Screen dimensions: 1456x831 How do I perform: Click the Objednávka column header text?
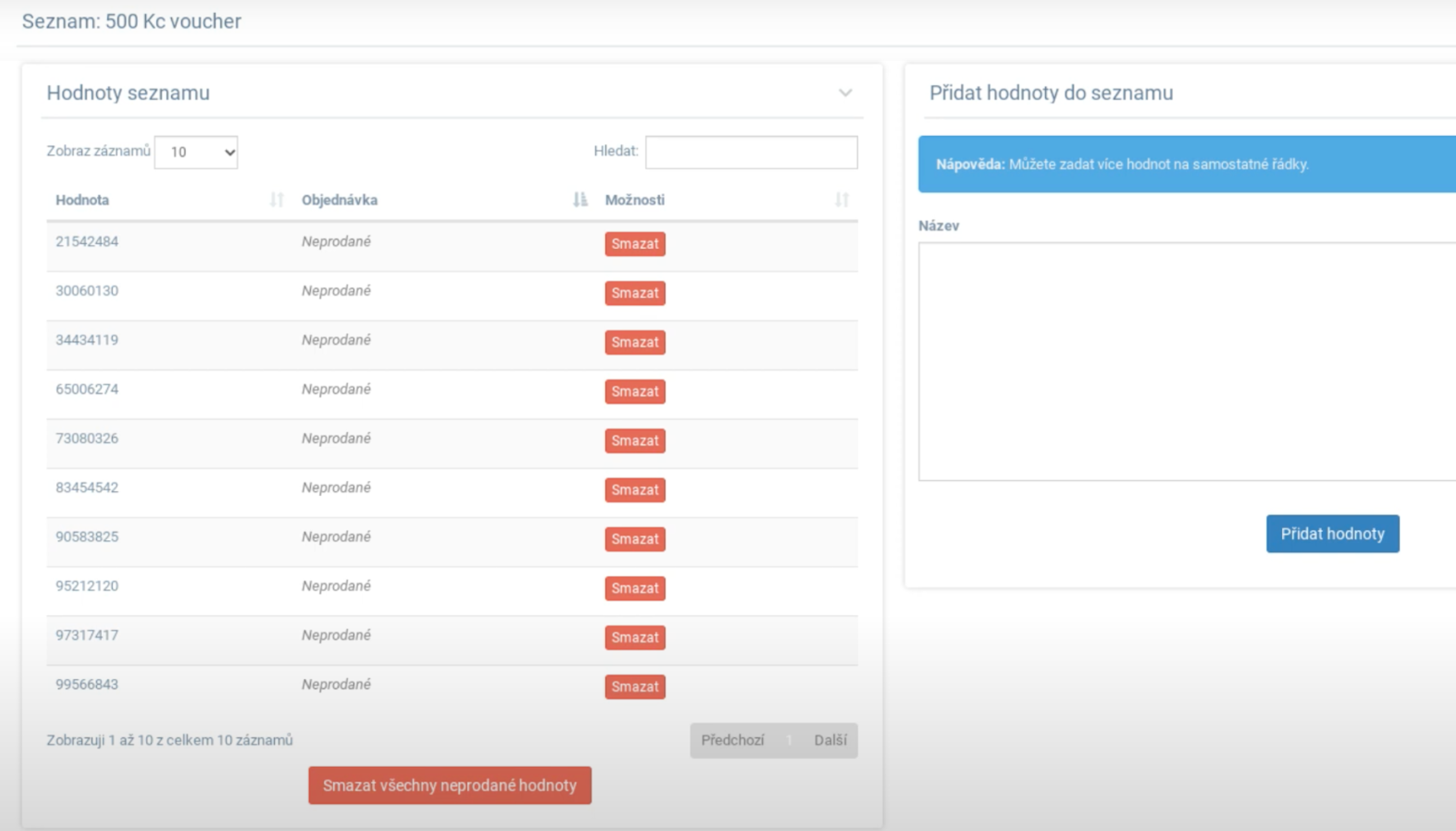339,200
